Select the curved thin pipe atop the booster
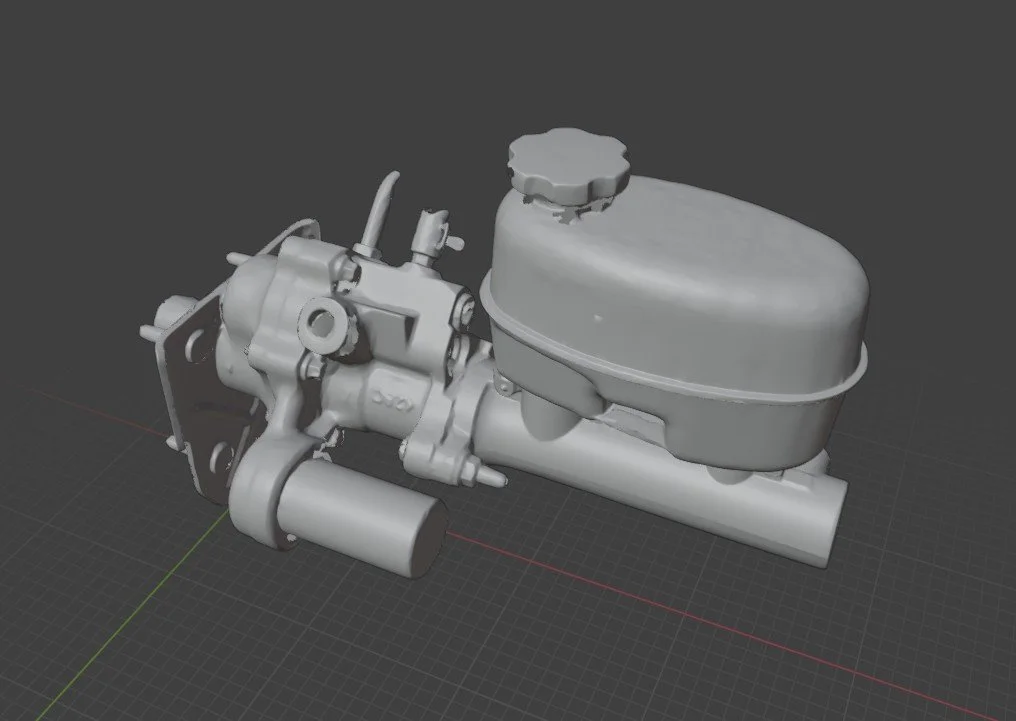Screen dimensions: 1016x721 pos(378,214)
